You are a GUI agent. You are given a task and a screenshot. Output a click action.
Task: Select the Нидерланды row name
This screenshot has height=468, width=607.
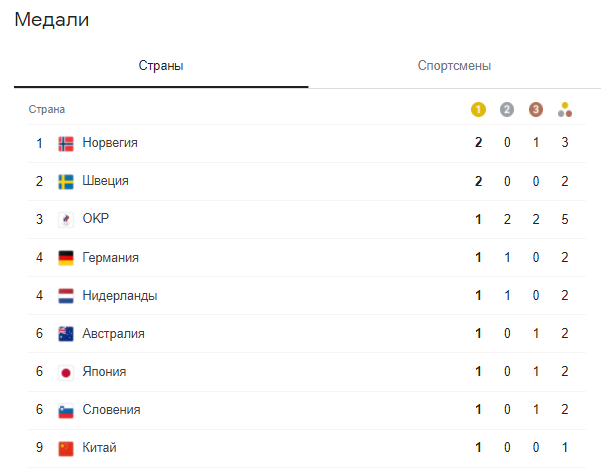(119, 295)
